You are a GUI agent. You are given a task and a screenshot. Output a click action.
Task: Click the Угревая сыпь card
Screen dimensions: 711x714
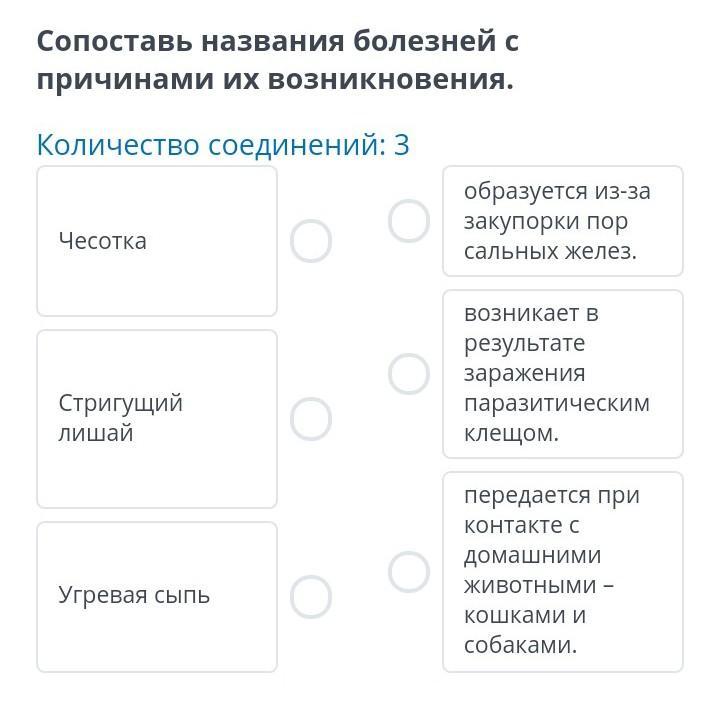coord(157,596)
